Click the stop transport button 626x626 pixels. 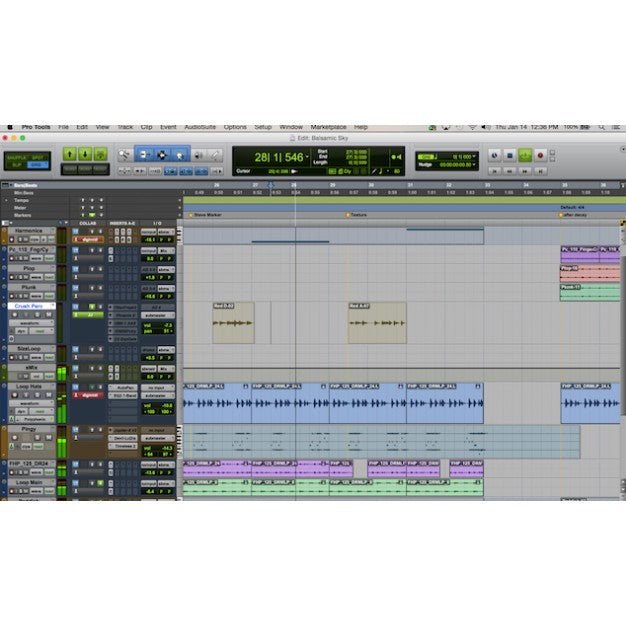tap(509, 156)
